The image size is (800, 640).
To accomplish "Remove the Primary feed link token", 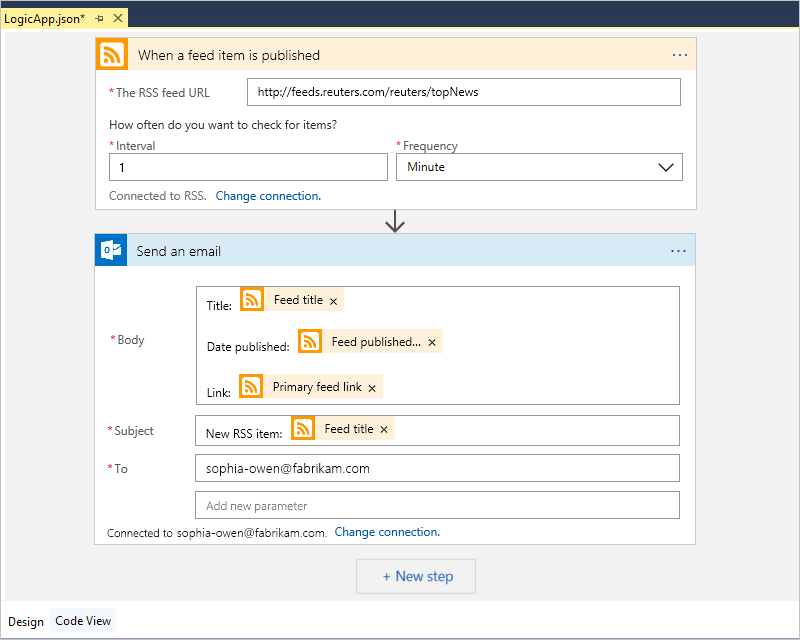I will [371, 386].
